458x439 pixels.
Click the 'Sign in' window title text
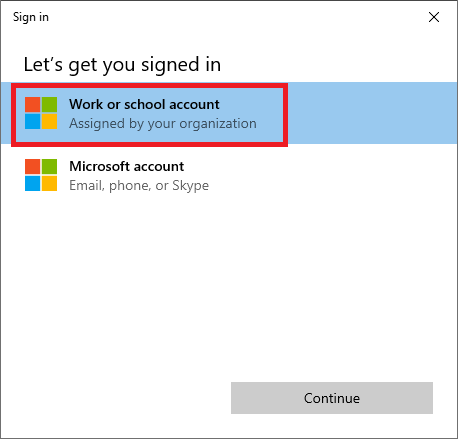[31, 17]
